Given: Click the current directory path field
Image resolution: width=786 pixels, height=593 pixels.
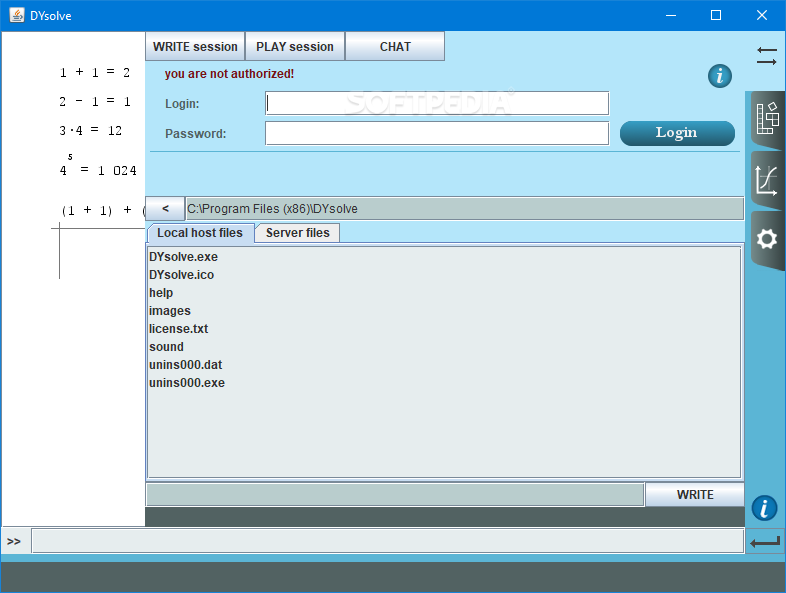Looking at the screenshot, I should (x=465, y=209).
